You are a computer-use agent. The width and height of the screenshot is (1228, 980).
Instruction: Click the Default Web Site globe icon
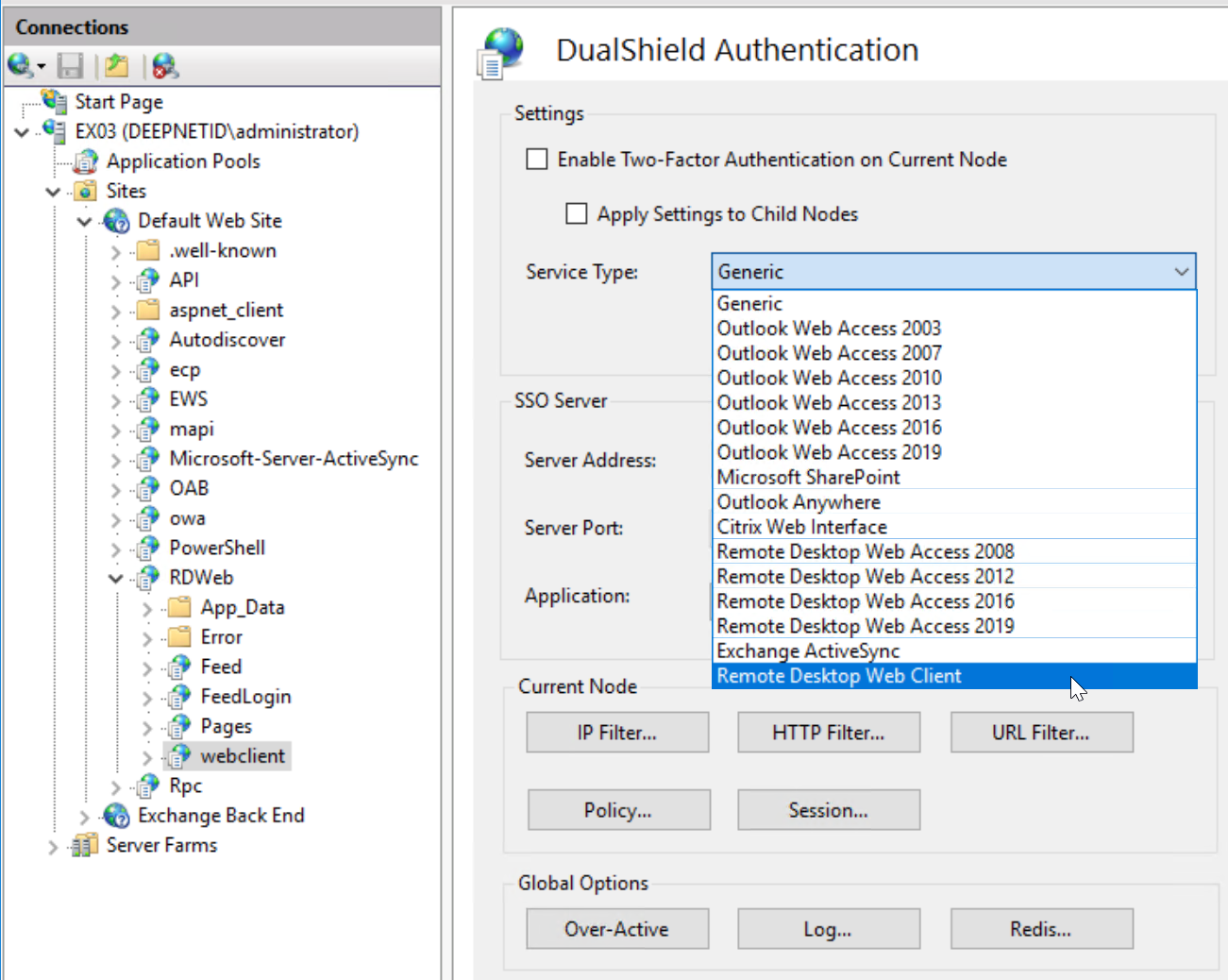117,221
